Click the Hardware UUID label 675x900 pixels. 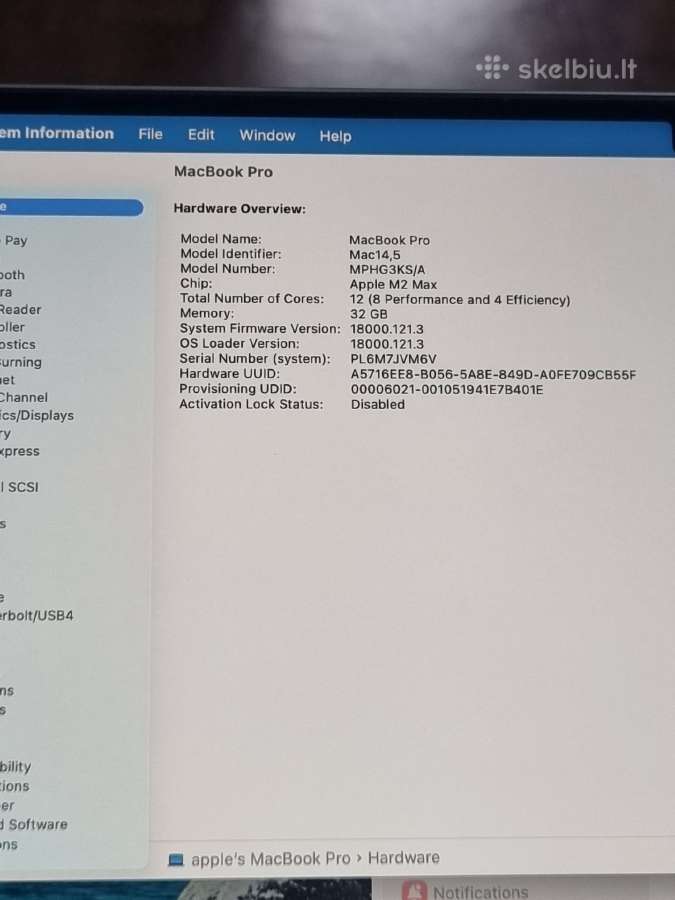(230, 374)
